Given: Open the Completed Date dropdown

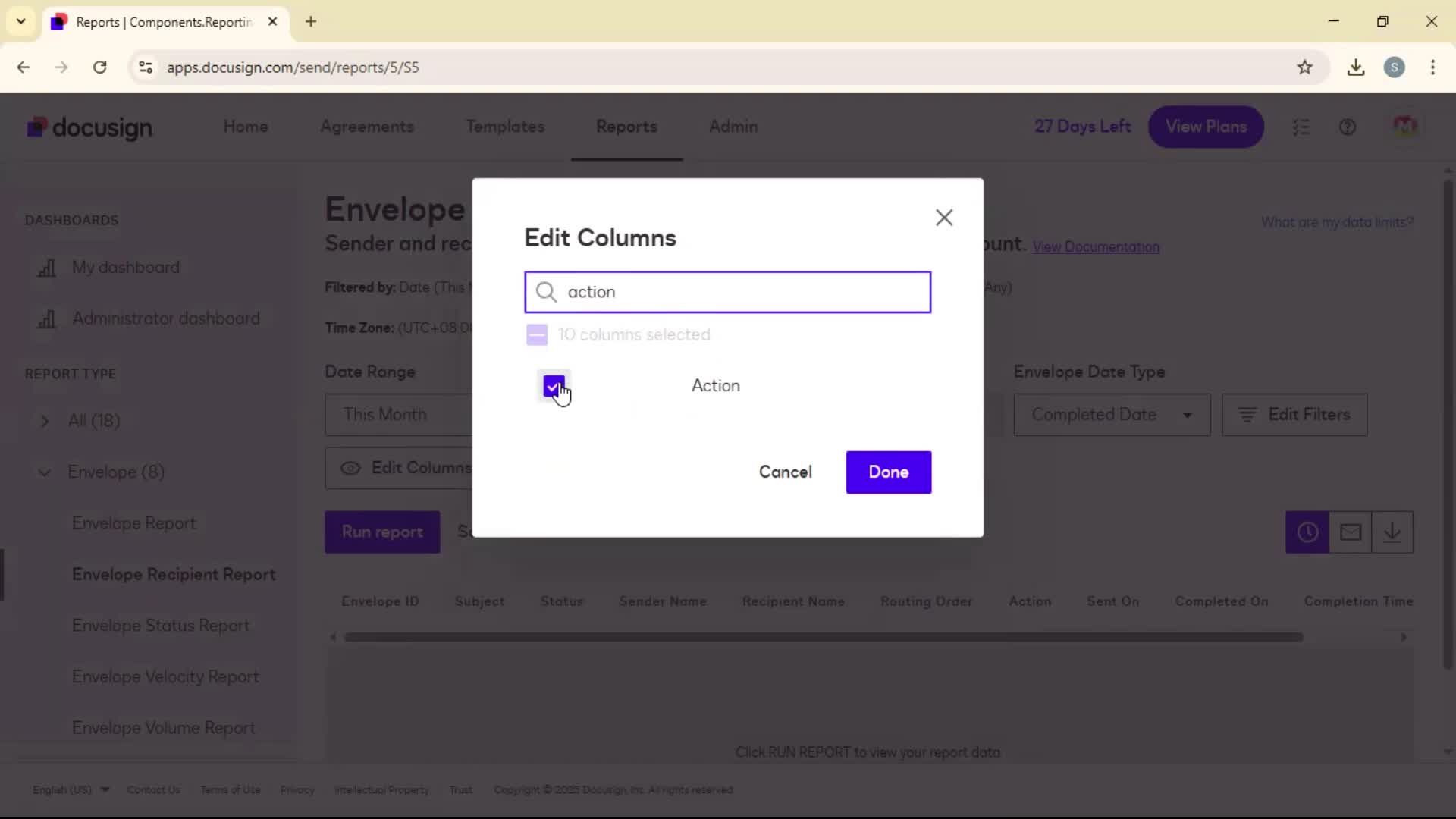Looking at the screenshot, I should pyautogui.click(x=1112, y=415).
